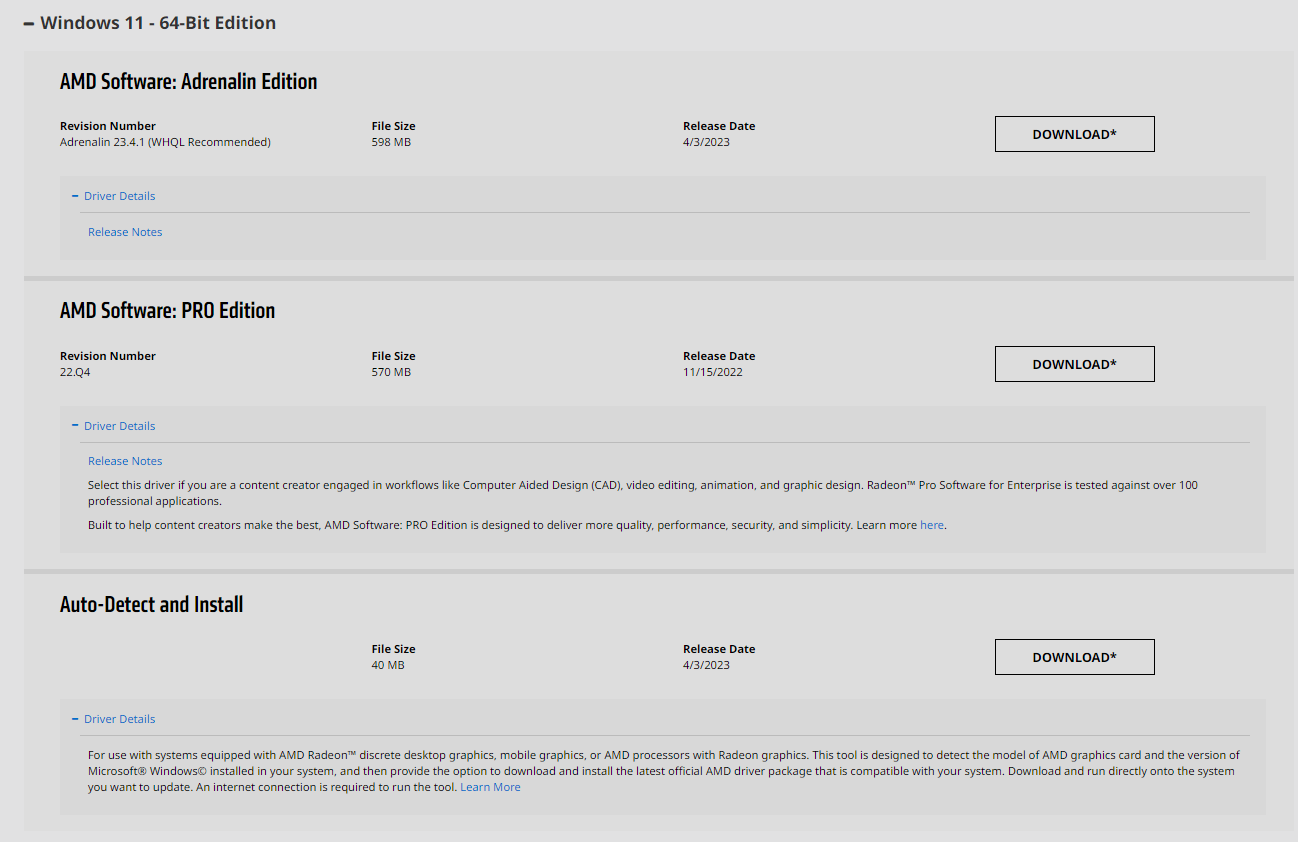Open the Learn More link for Auto-Detect

tap(490, 787)
